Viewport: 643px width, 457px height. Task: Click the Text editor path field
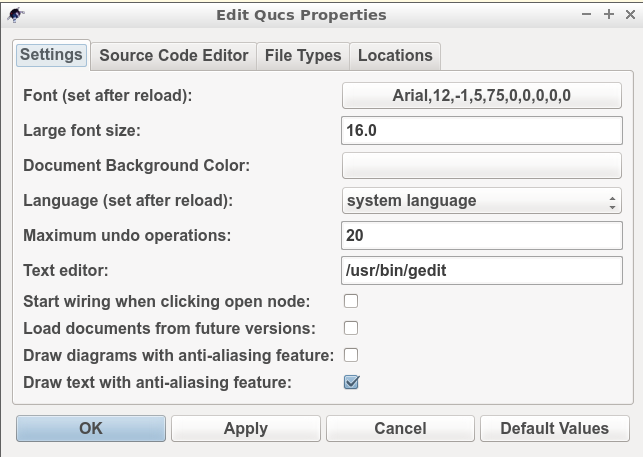coord(481,270)
